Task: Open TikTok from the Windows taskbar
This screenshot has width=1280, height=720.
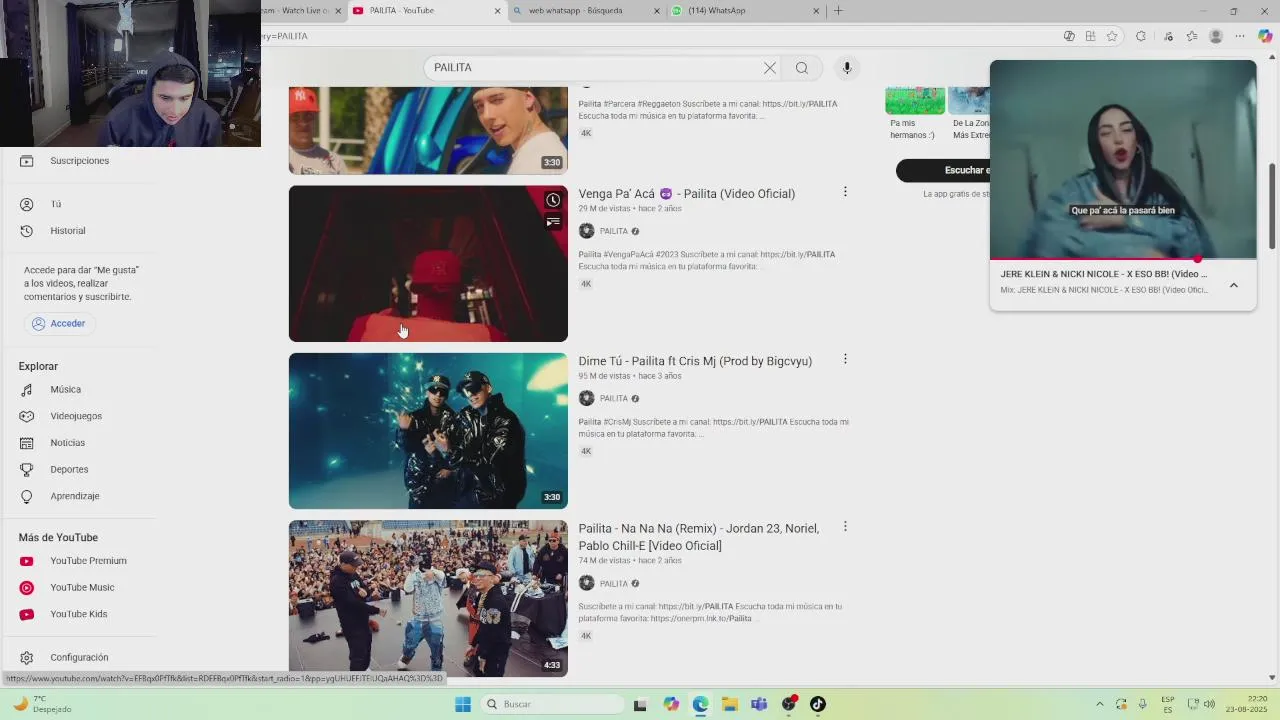Action: tap(818, 704)
